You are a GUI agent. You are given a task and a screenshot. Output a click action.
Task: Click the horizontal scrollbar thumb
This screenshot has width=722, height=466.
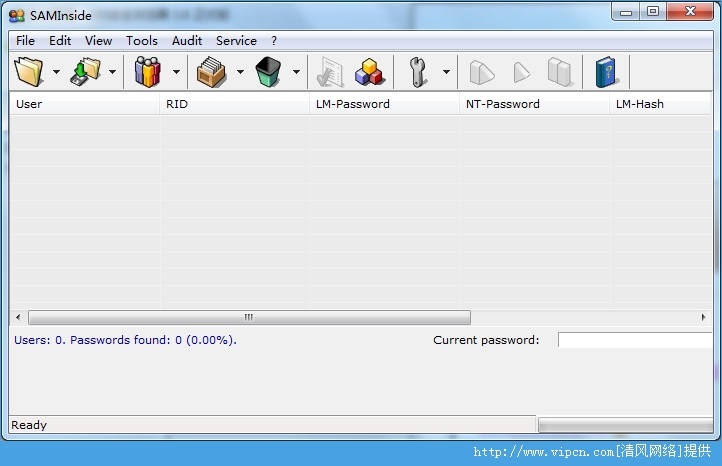coord(249,317)
